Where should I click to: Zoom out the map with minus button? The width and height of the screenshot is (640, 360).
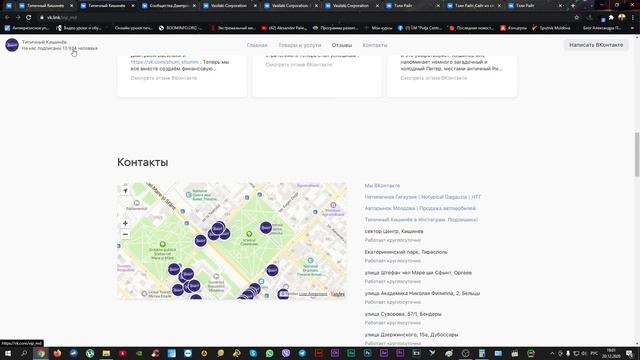coord(125,234)
